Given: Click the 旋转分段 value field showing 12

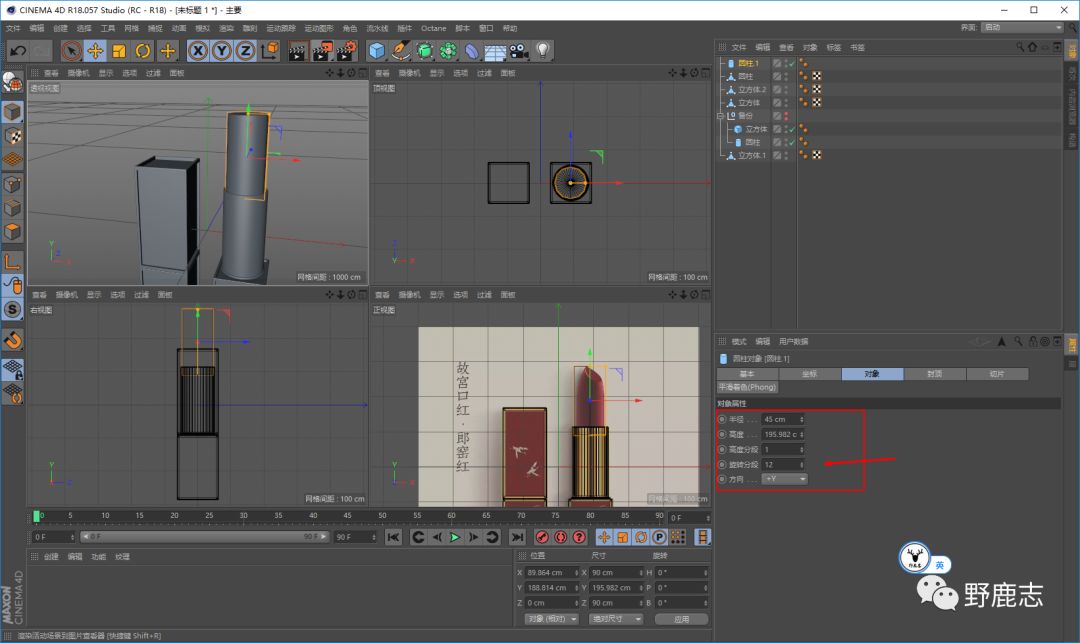Looking at the screenshot, I should (x=782, y=464).
